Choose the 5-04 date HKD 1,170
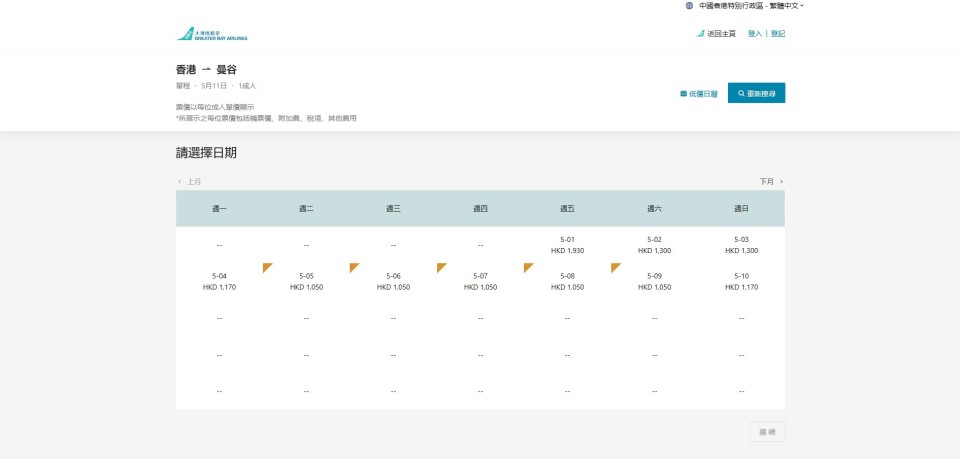Image resolution: width=960 pixels, height=459 pixels. [219, 281]
